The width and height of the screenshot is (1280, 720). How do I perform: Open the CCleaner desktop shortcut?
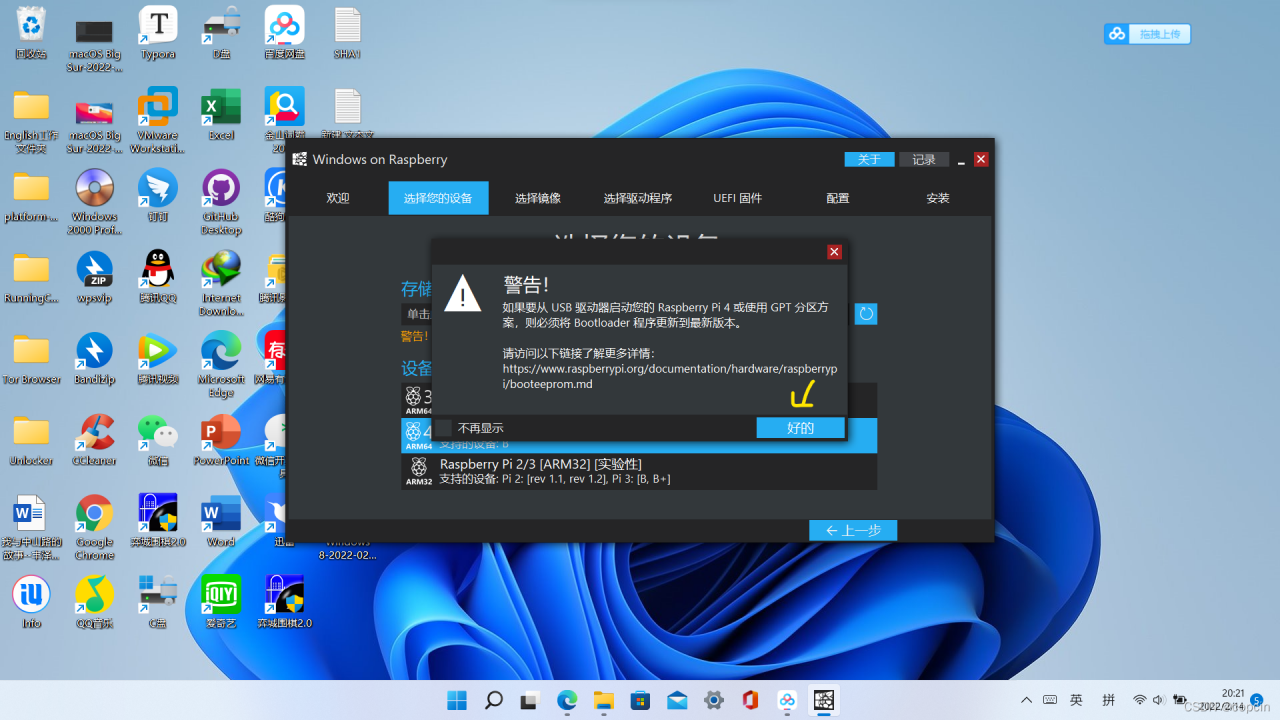[x=95, y=440]
